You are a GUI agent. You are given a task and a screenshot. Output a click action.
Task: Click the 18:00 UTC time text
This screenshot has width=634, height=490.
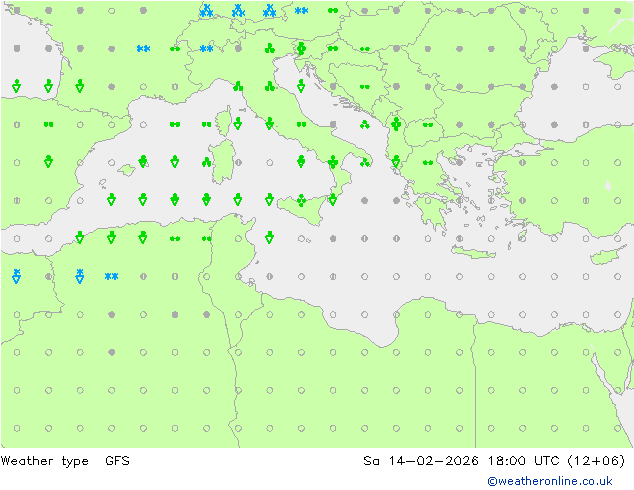point(514,461)
